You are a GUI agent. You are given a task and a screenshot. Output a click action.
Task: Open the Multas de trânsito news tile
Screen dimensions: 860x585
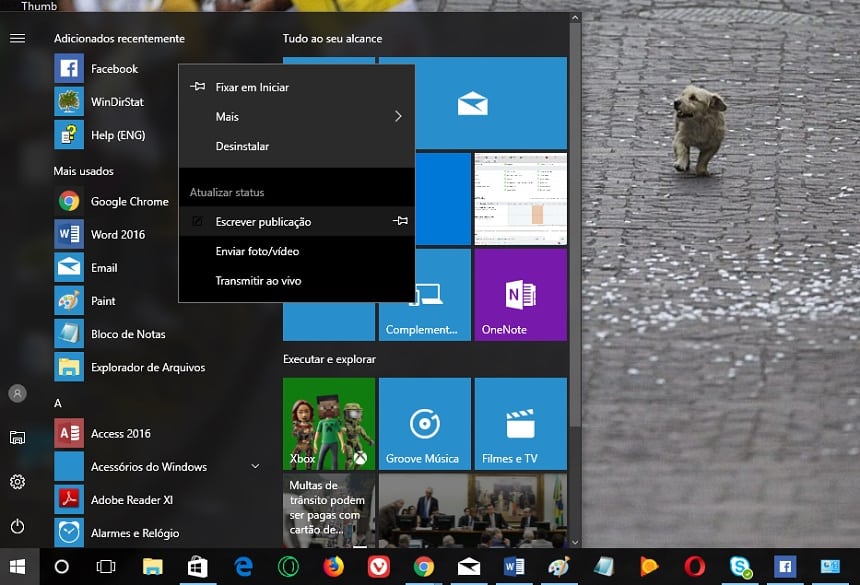click(329, 511)
